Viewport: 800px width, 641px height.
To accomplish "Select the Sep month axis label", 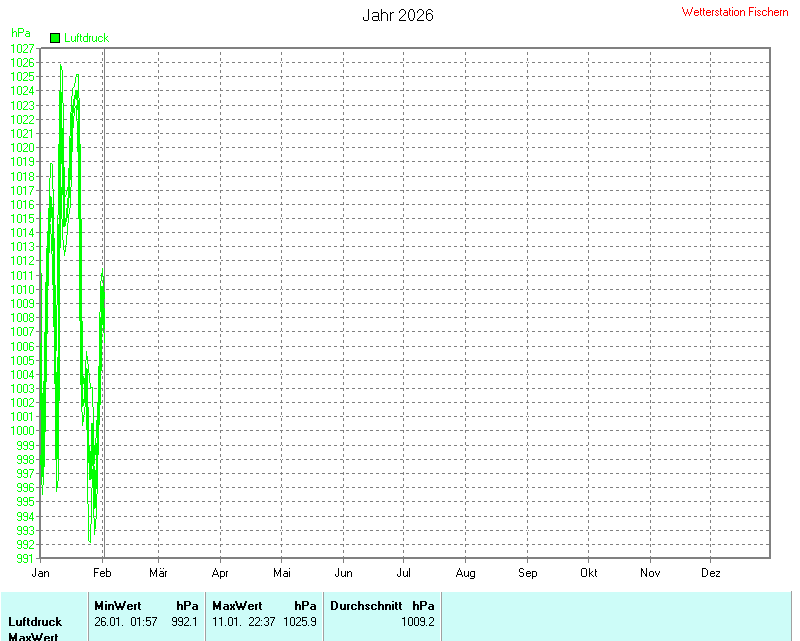I will (527, 573).
